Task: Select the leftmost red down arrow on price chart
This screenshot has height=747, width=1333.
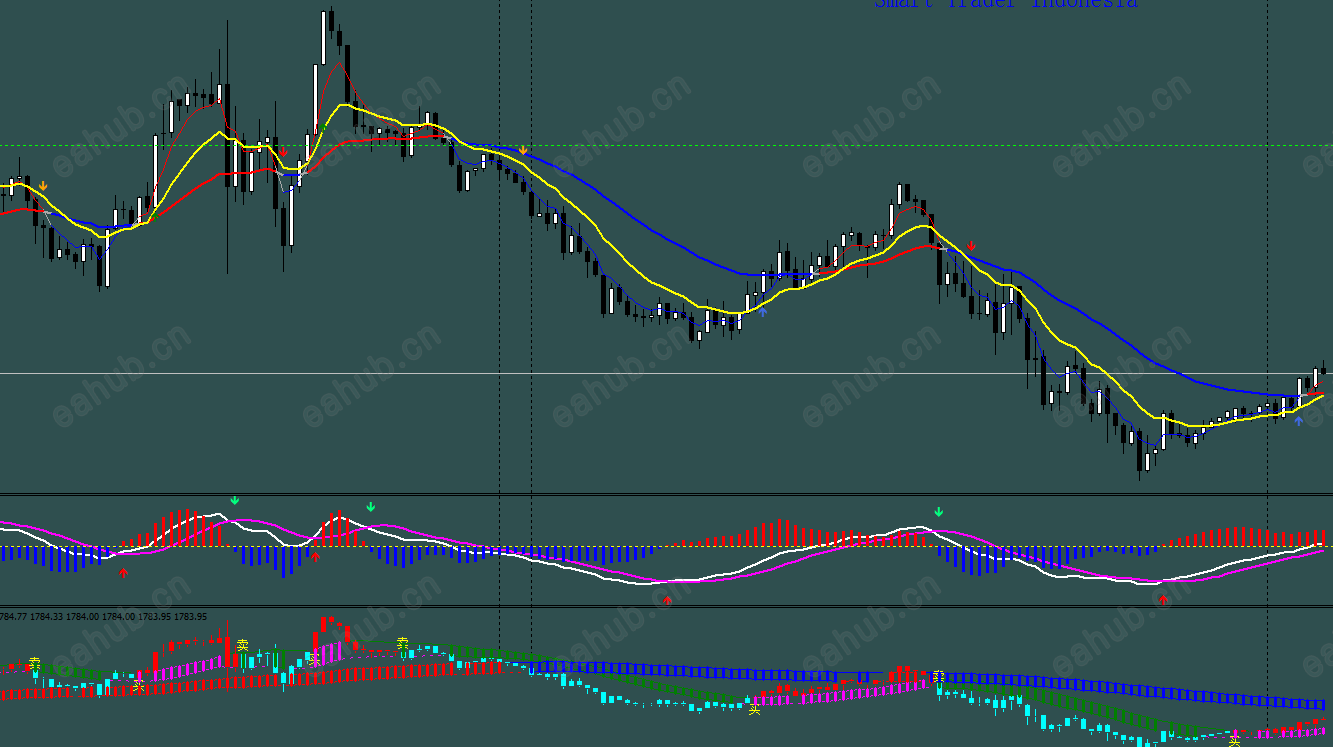Action: point(284,153)
